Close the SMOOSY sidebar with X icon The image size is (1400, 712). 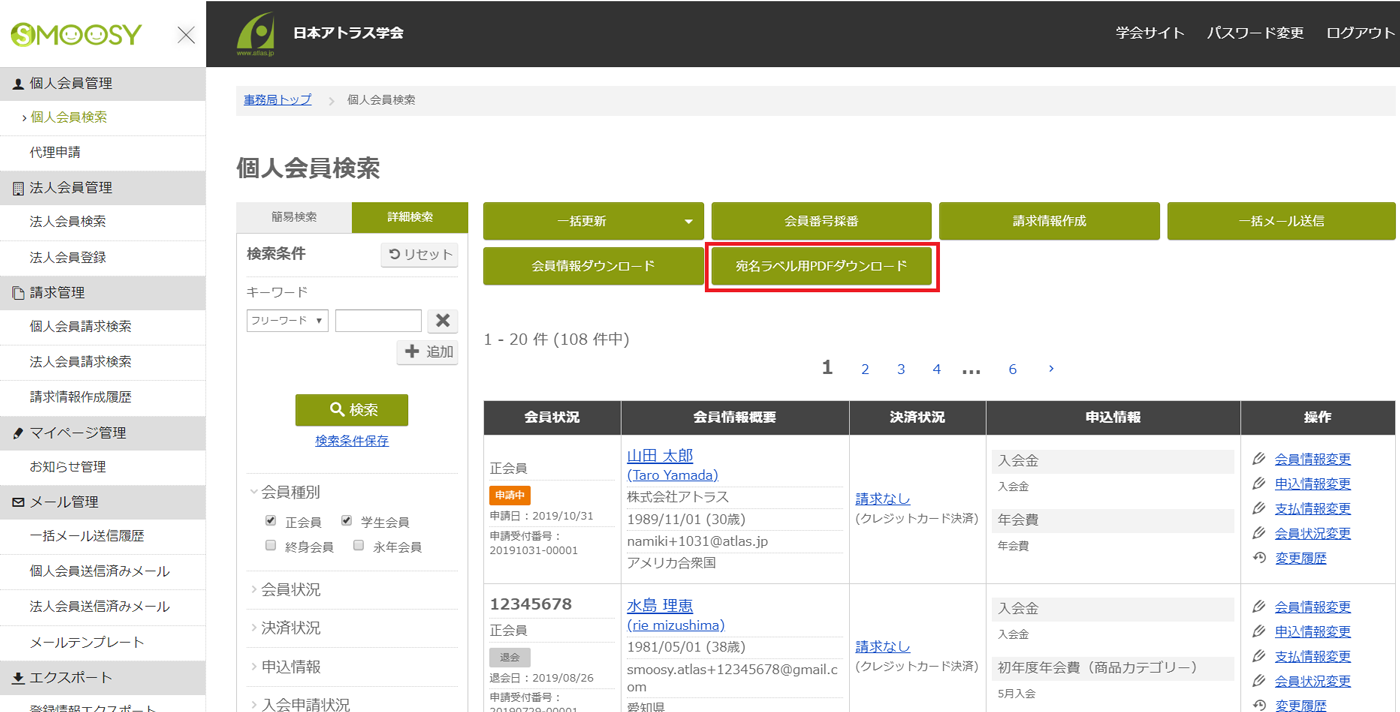point(186,35)
